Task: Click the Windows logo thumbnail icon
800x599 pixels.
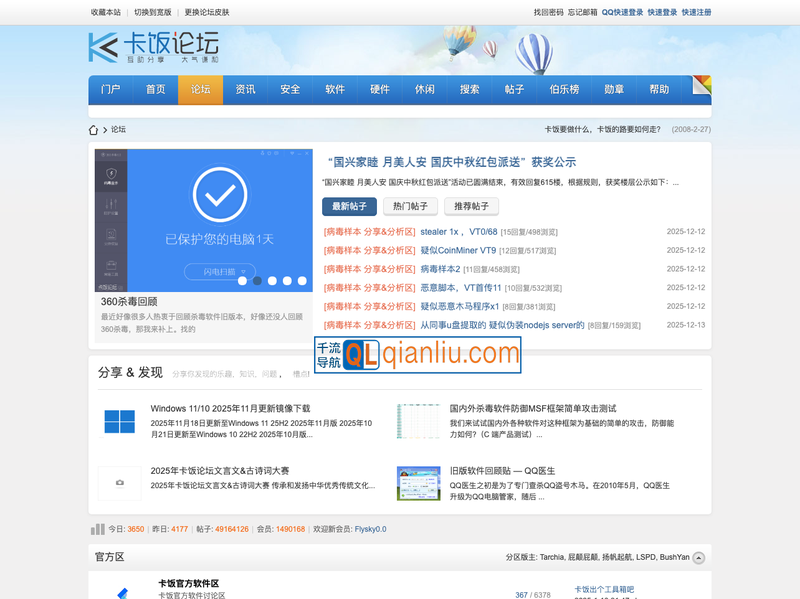Action: (120, 421)
